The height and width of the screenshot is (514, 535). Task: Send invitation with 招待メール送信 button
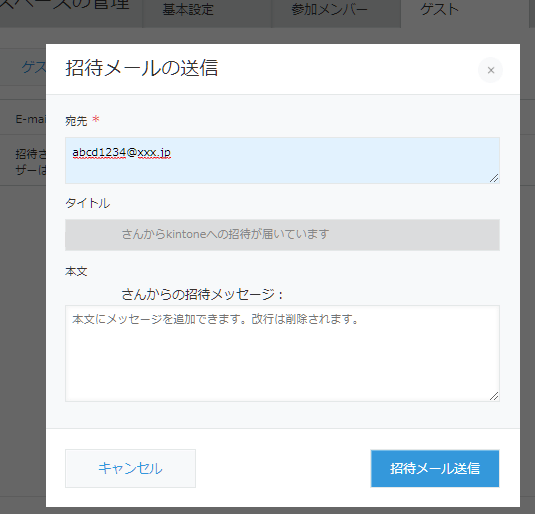tap(435, 468)
